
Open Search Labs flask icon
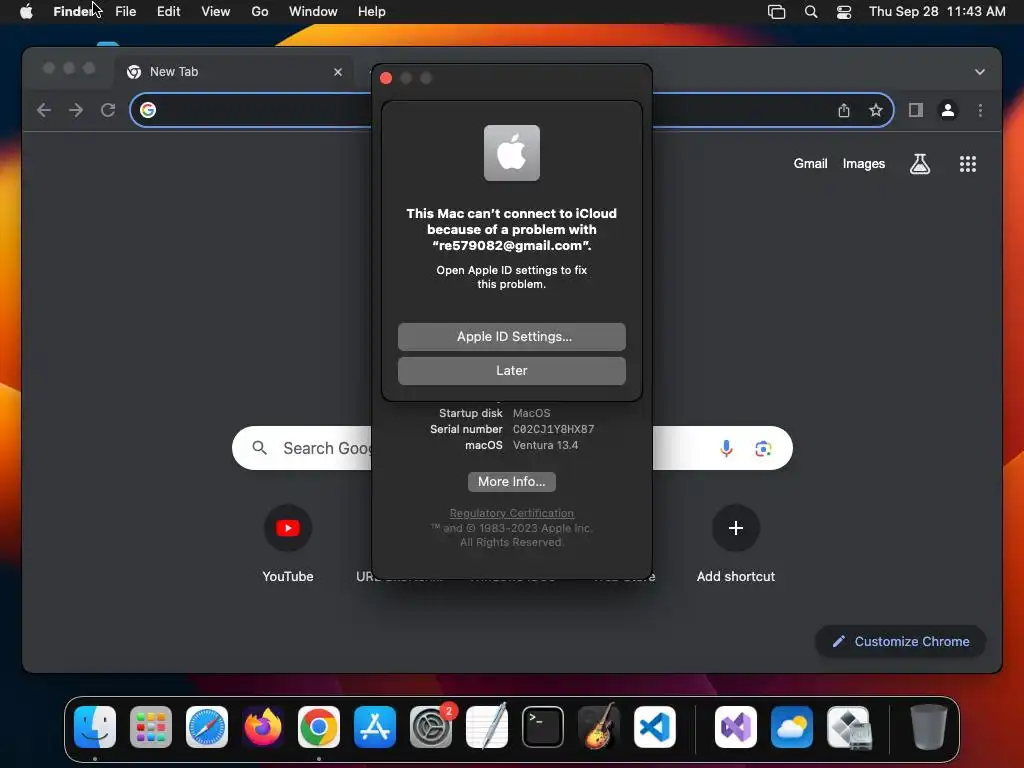920,164
